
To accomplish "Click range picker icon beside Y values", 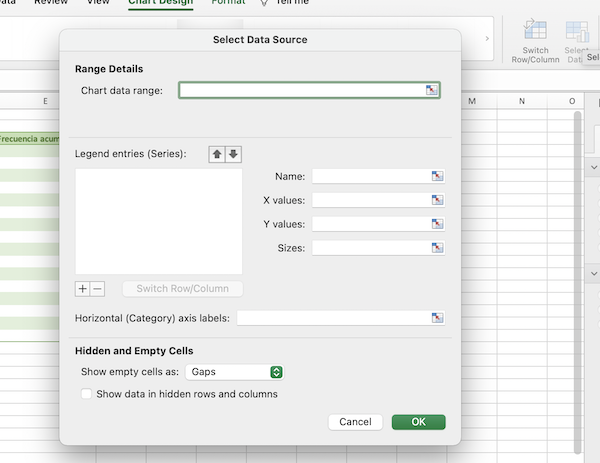I will pos(437,224).
